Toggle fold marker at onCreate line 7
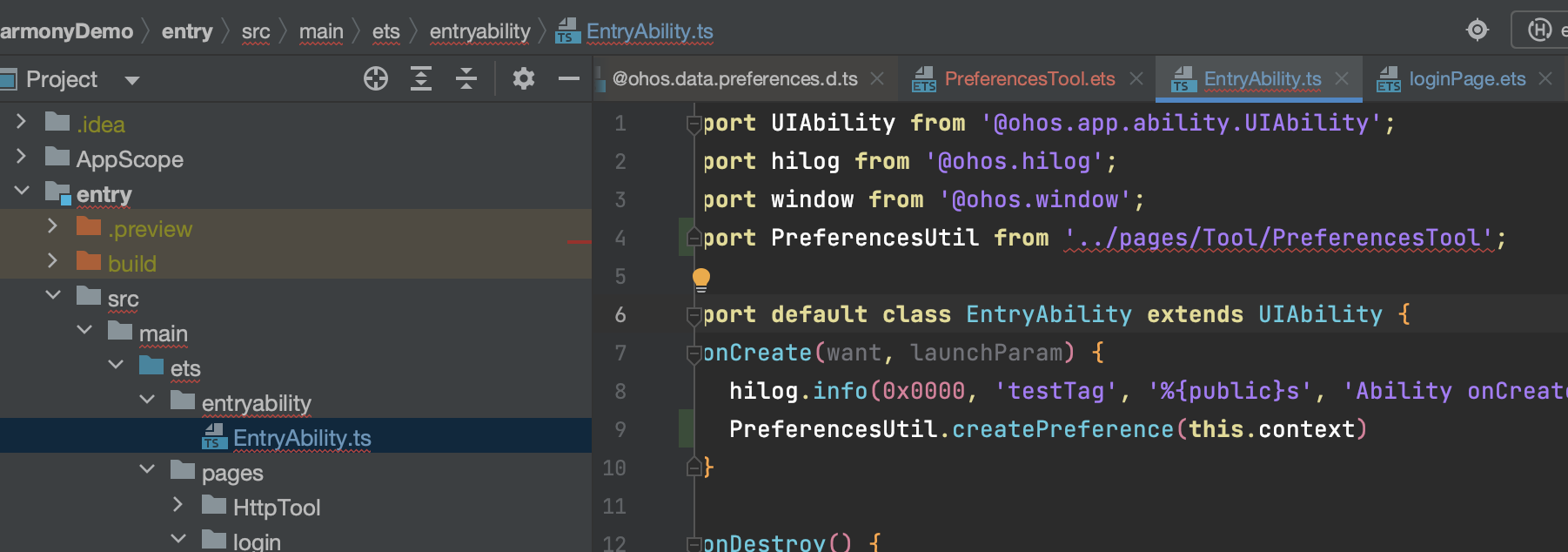This screenshot has width=1568, height=552. click(x=694, y=353)
